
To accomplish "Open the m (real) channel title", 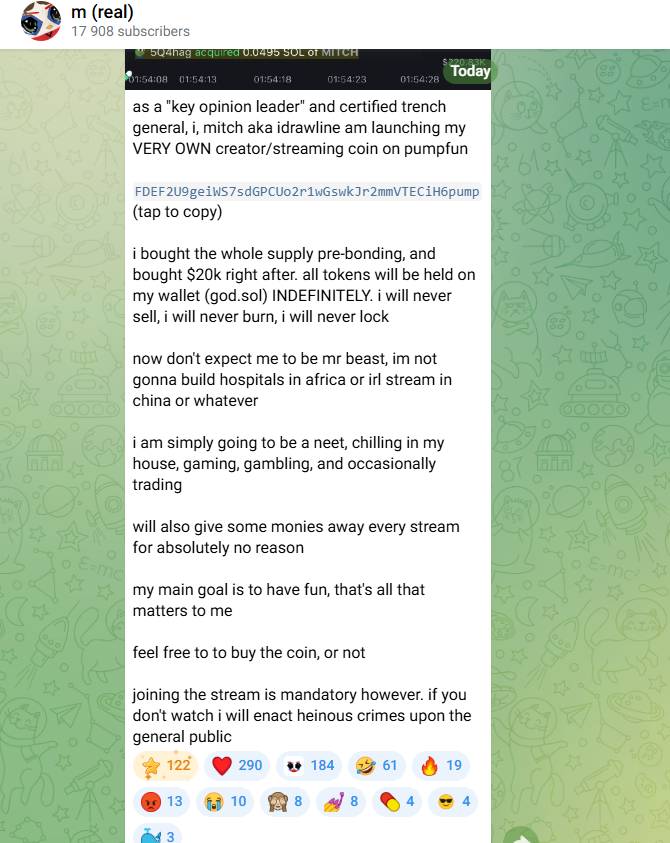I will (x=102, y=12).
